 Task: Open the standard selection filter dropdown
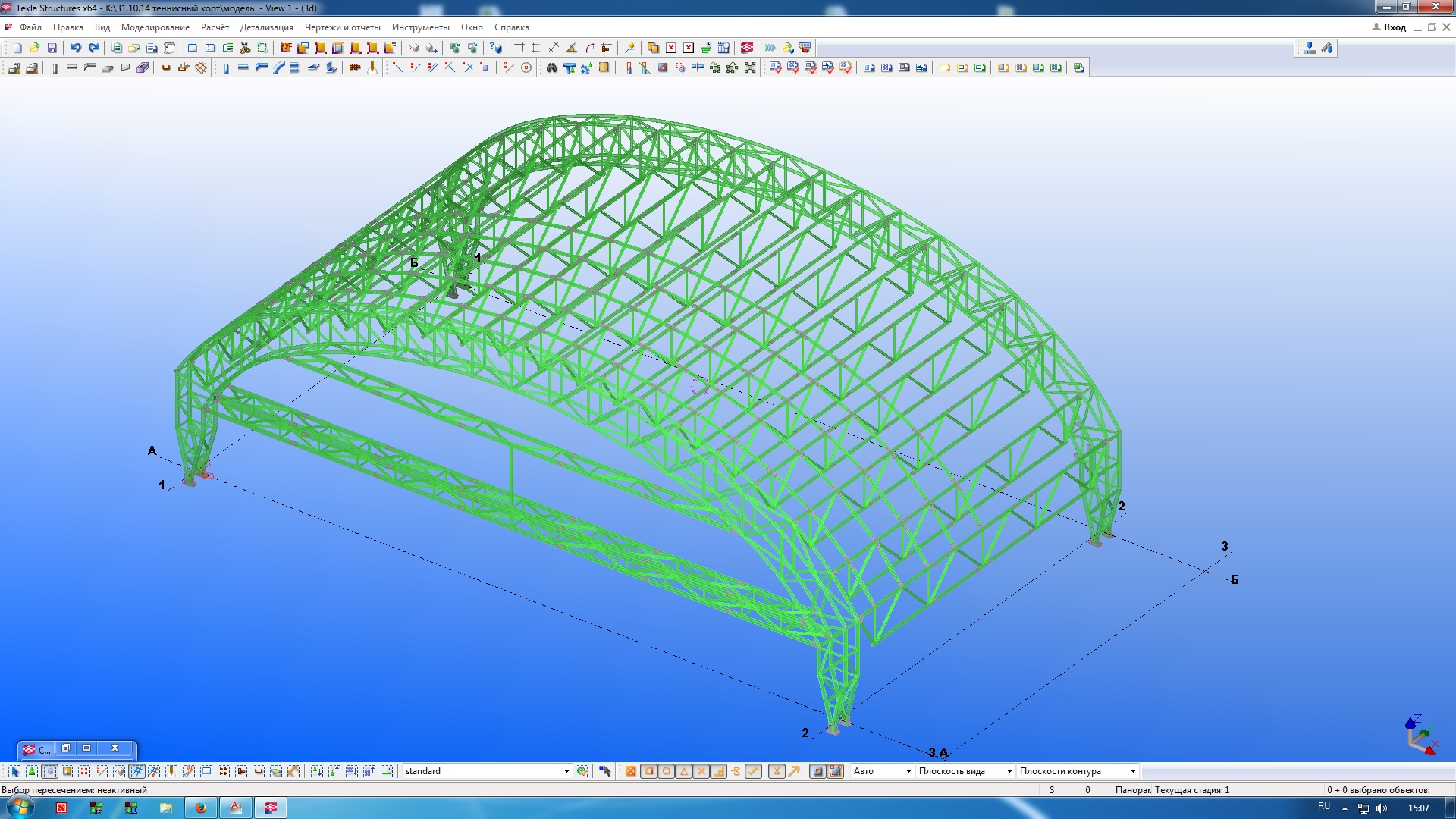[566, 771]
